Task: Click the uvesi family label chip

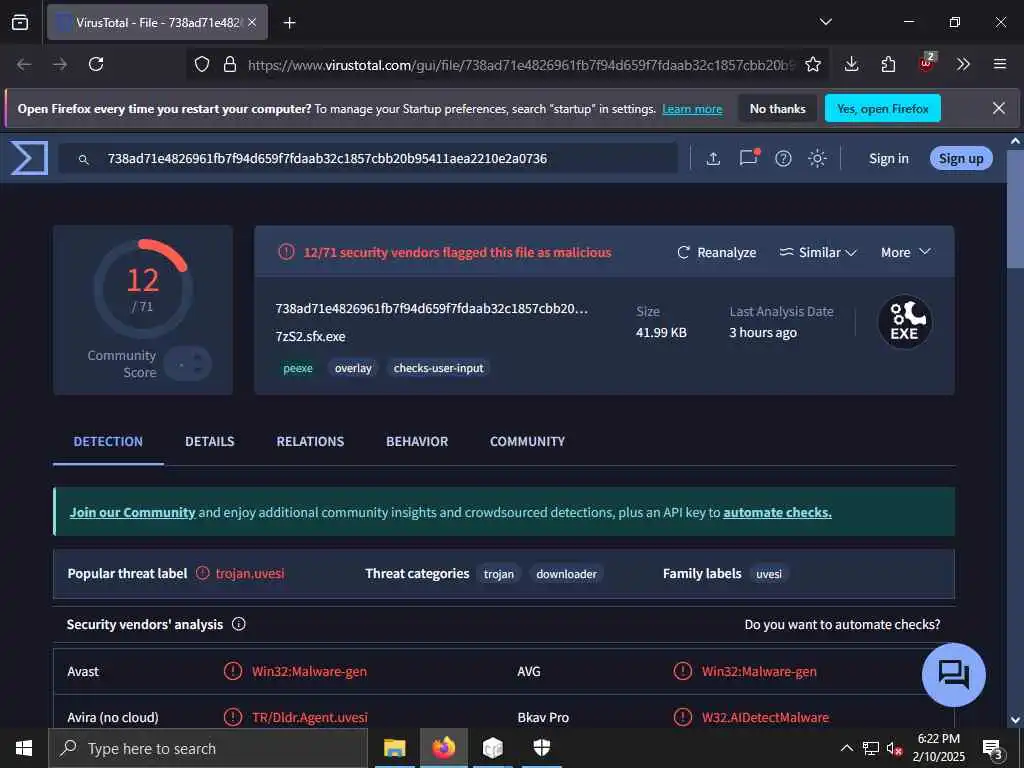Action: click(769, 574)
